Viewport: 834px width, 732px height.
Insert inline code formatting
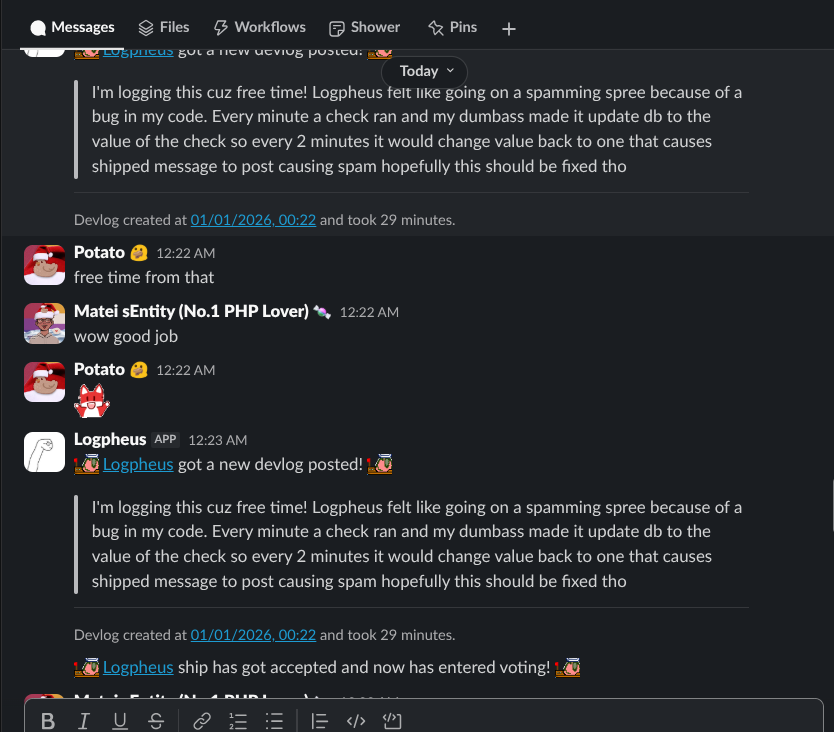355,721
